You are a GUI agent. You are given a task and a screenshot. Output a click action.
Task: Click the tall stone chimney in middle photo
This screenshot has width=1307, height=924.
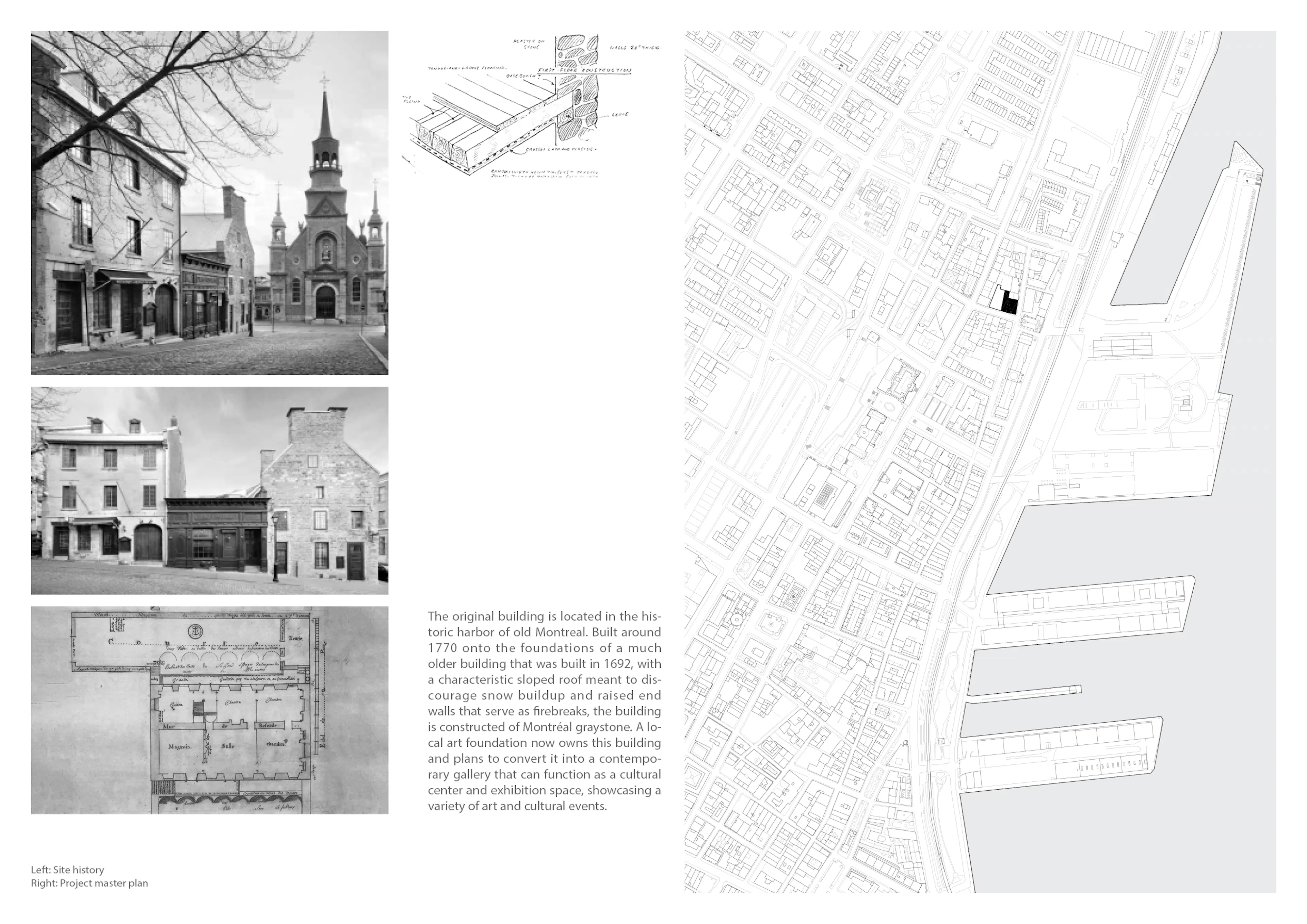317,426
